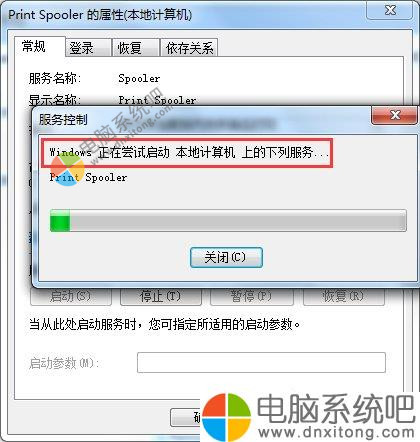Switch to the 常规 tab
The image size is (420, 442).
[x=33, y=47]
